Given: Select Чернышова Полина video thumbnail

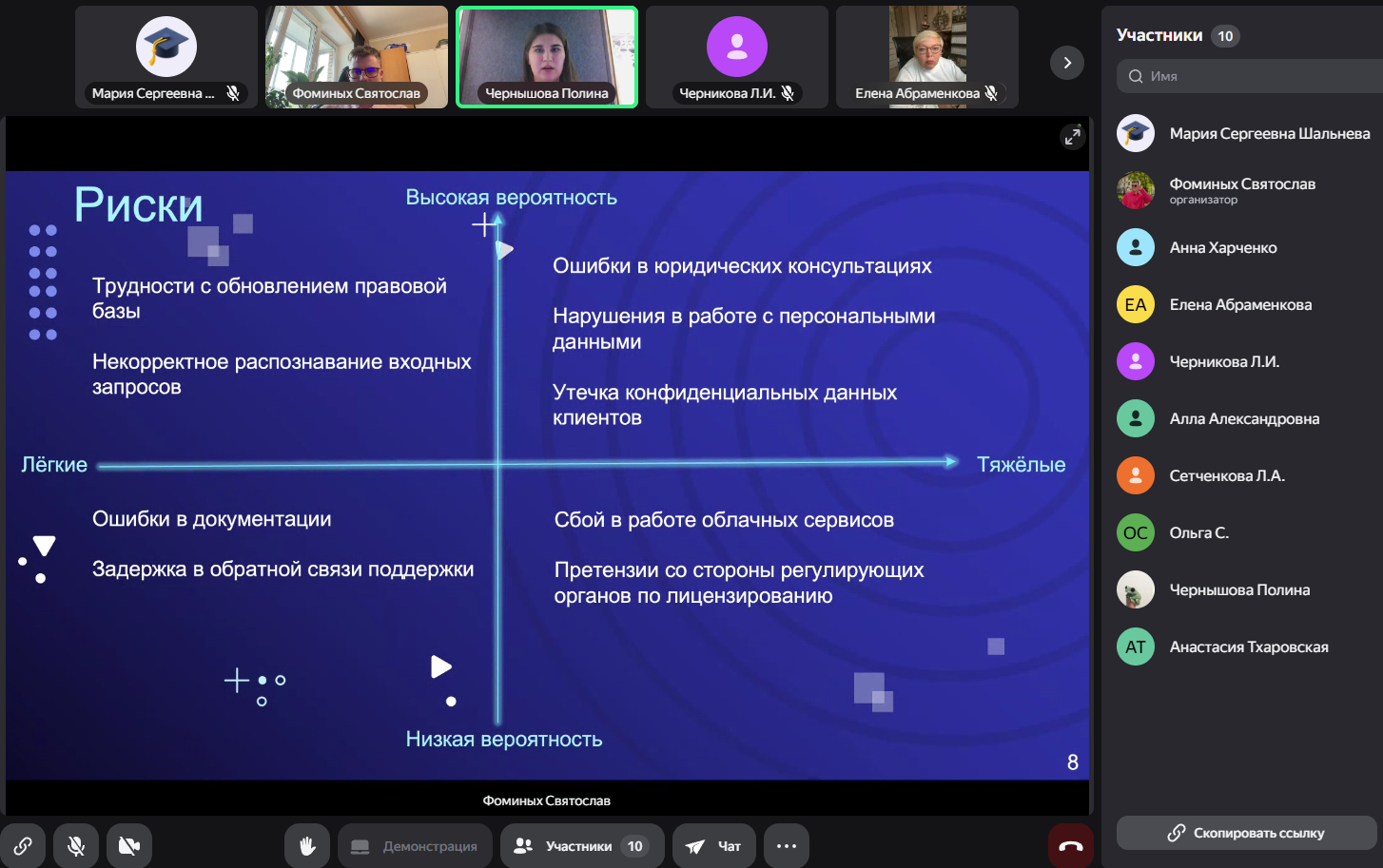Looking at the screenshot, I should tap(547, 57).
